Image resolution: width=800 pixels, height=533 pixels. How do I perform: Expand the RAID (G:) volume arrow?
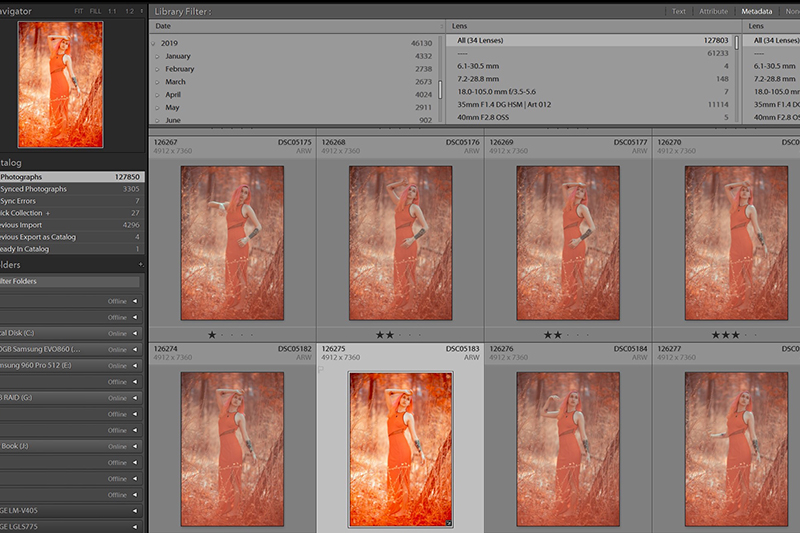(x=135, y=398)
